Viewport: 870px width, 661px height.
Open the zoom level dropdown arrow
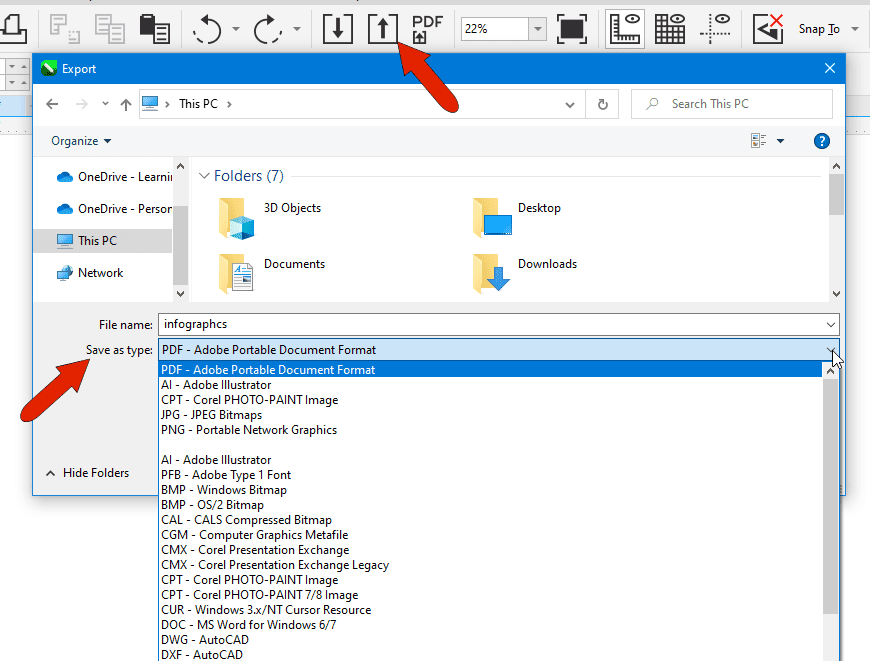(537, 29)
